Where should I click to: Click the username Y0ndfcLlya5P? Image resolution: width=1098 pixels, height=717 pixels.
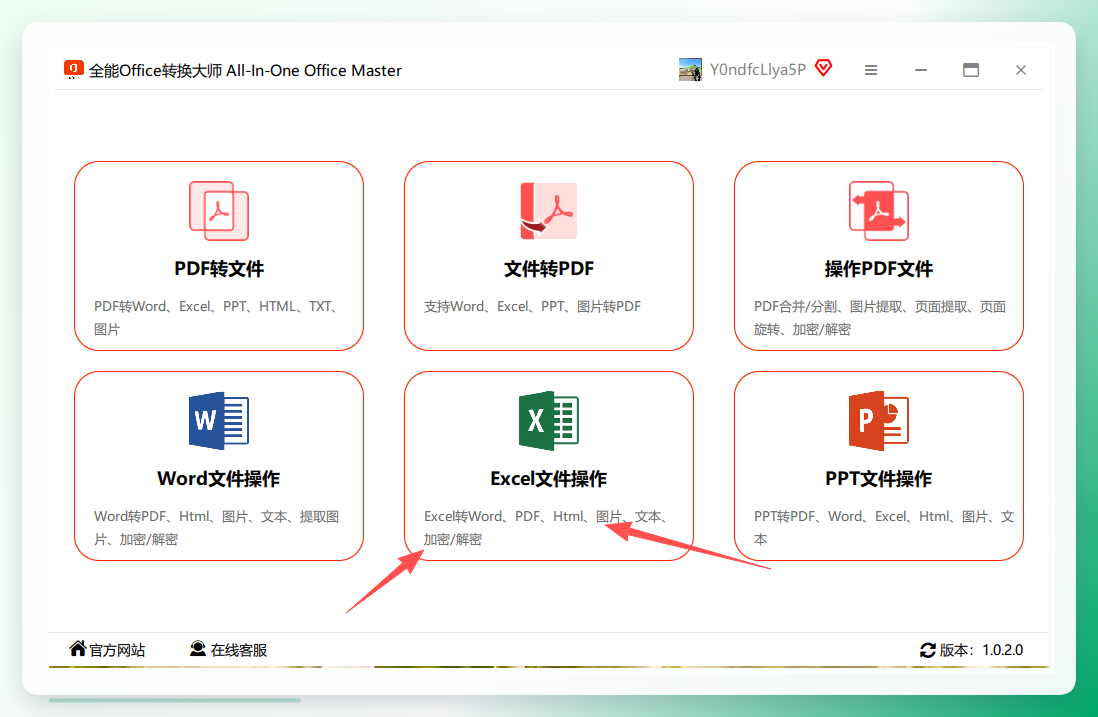click(x=758, y=69)
